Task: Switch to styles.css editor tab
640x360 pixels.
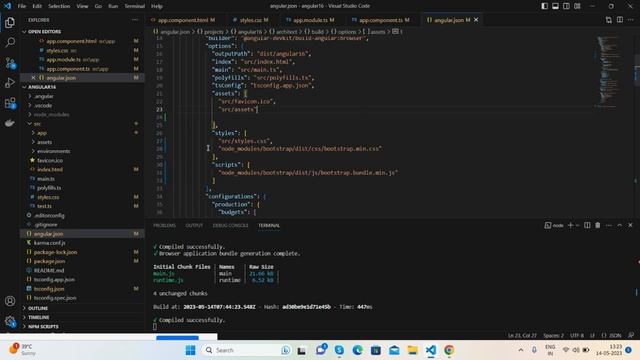Action: pyautogui.click(x=250, y=20)
